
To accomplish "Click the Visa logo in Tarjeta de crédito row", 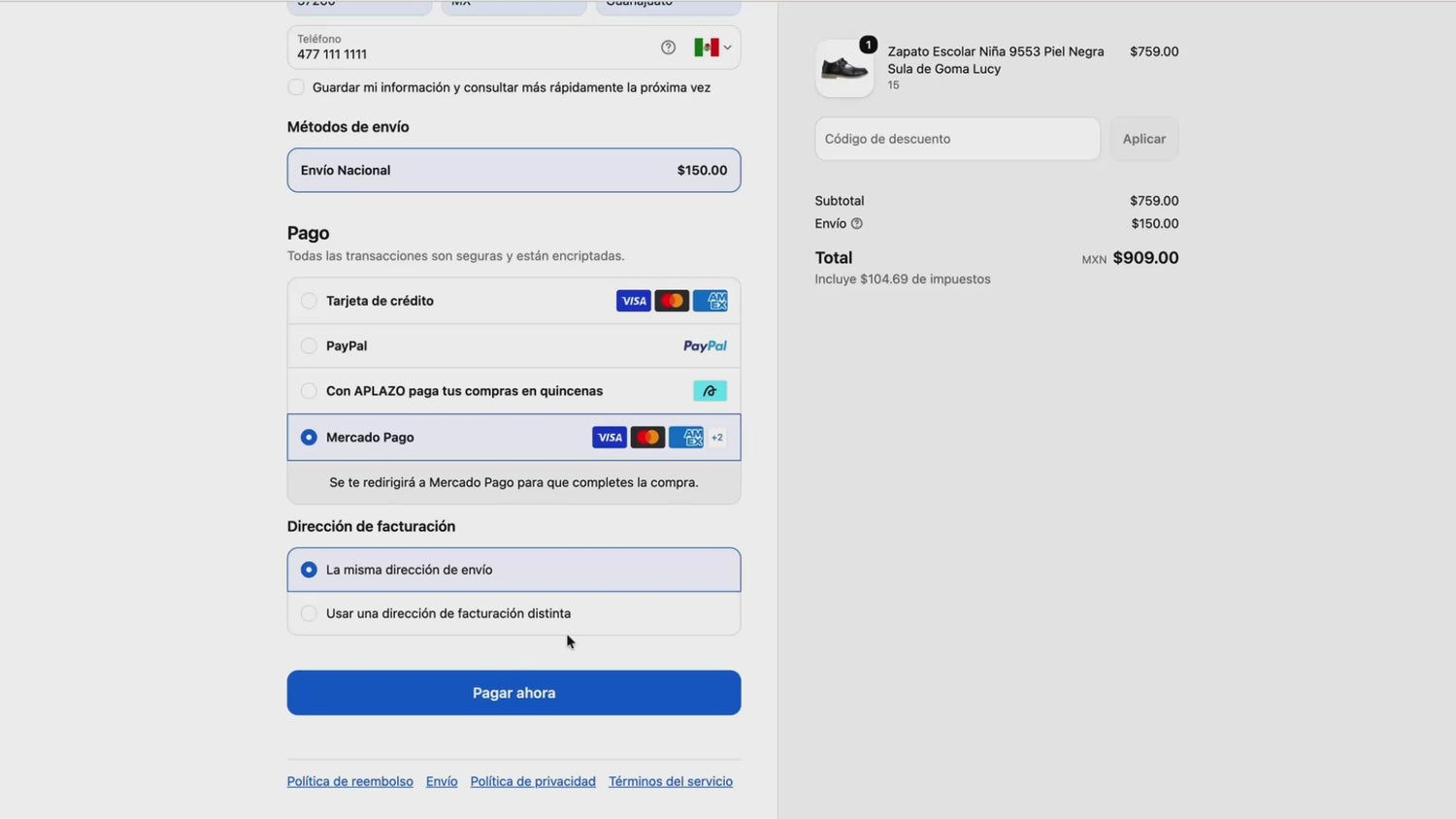I will [x=633, y=301].
